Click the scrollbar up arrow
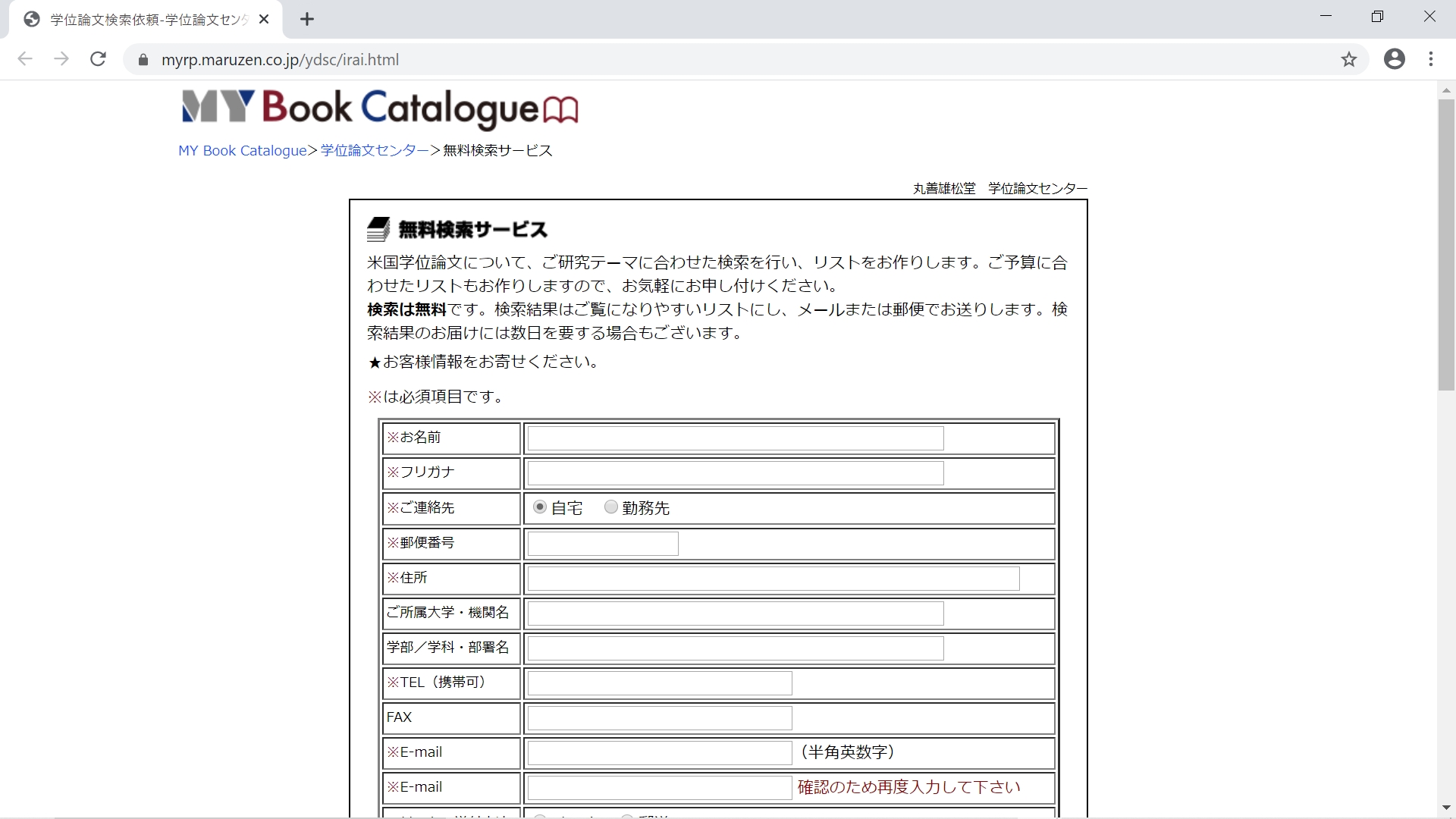Image resolution: width=1456 pixels, height=819 pixels. (x=1446, y=90)
